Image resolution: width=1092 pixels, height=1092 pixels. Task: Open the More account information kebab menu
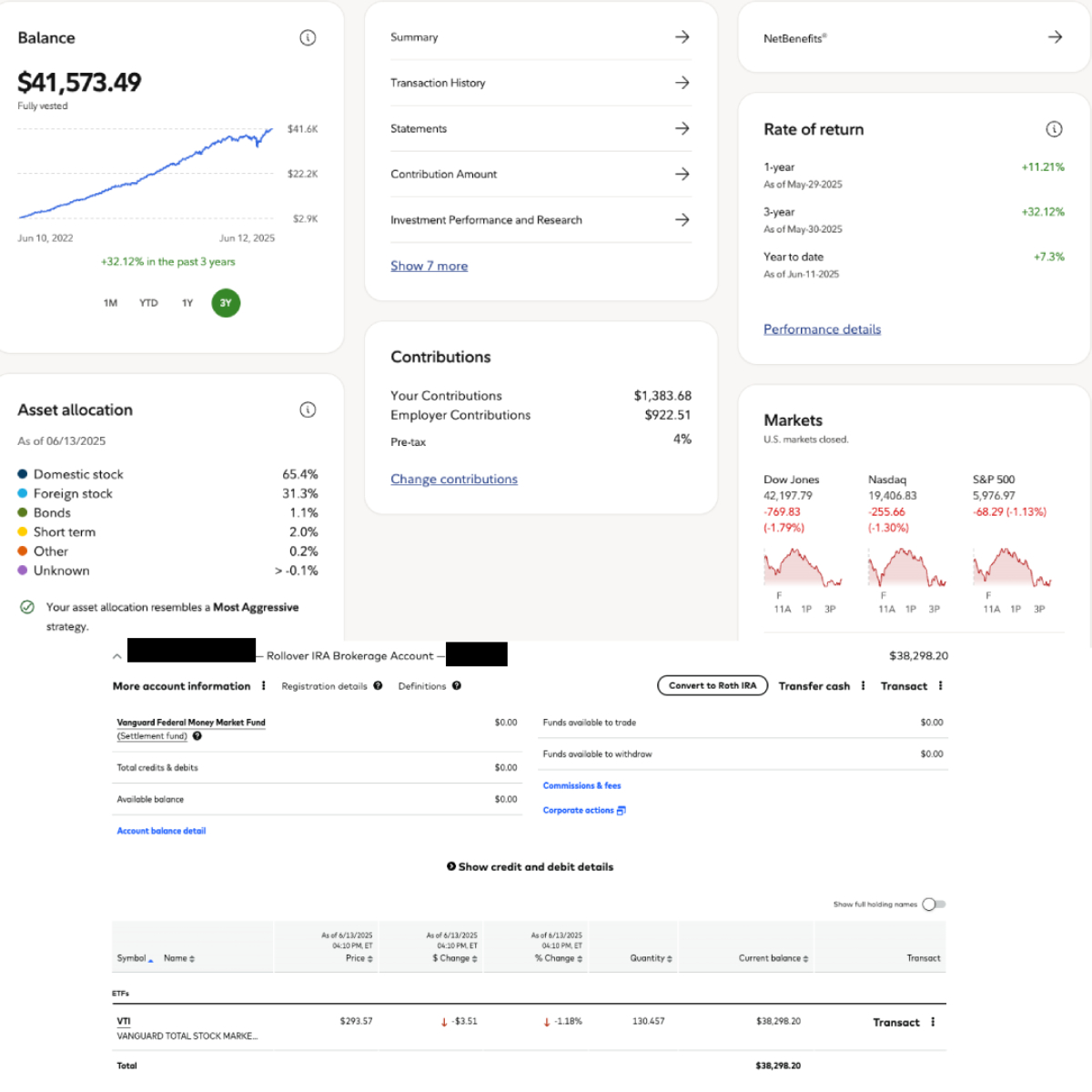(264, 686)
